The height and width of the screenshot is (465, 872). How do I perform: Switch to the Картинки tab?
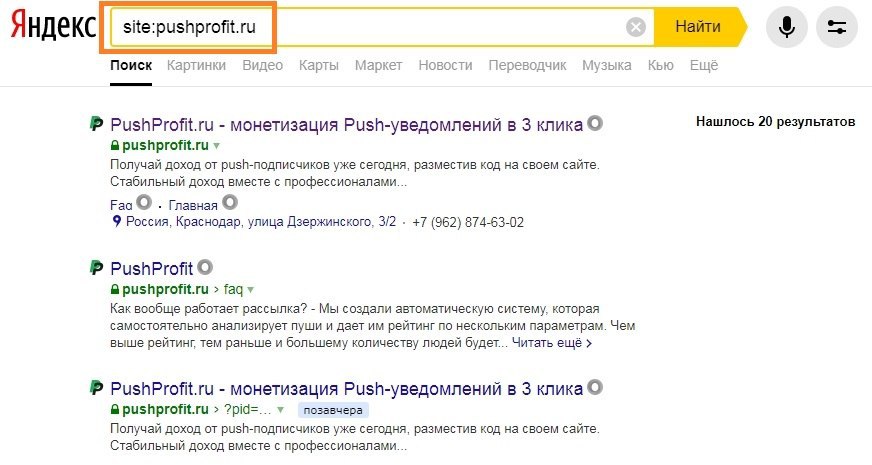click(x=196, y=65)
